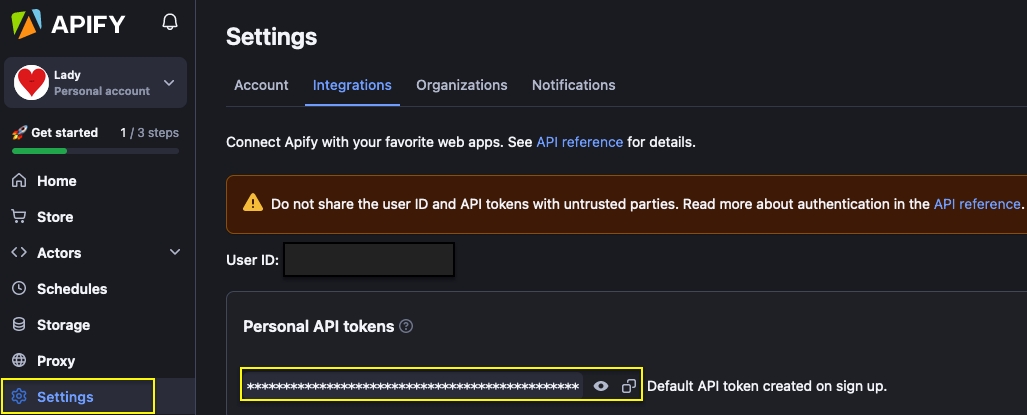Click the Store cart icon

(19, 217)
